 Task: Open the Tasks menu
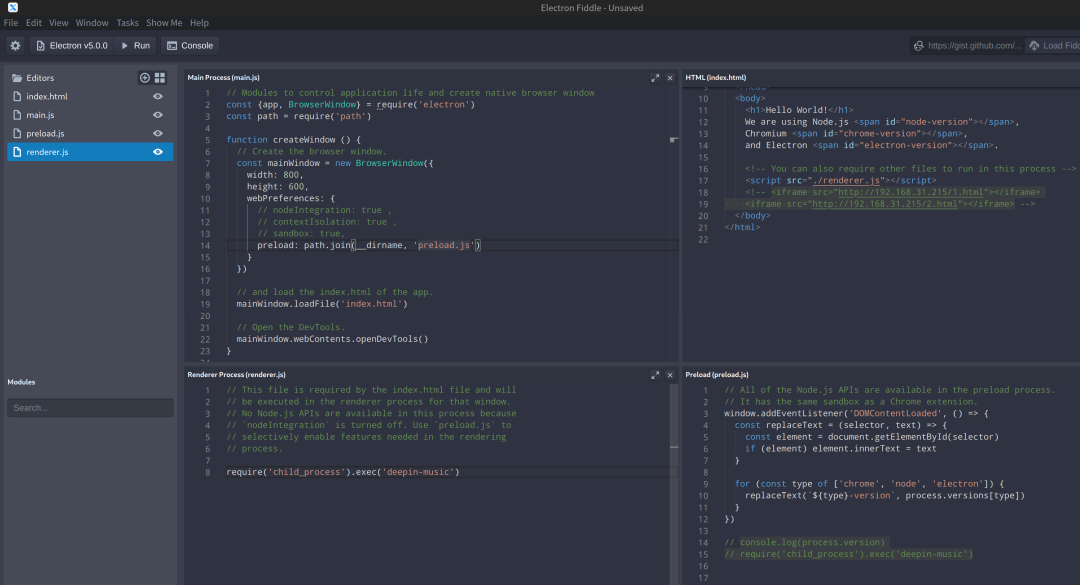pos(127,22)
